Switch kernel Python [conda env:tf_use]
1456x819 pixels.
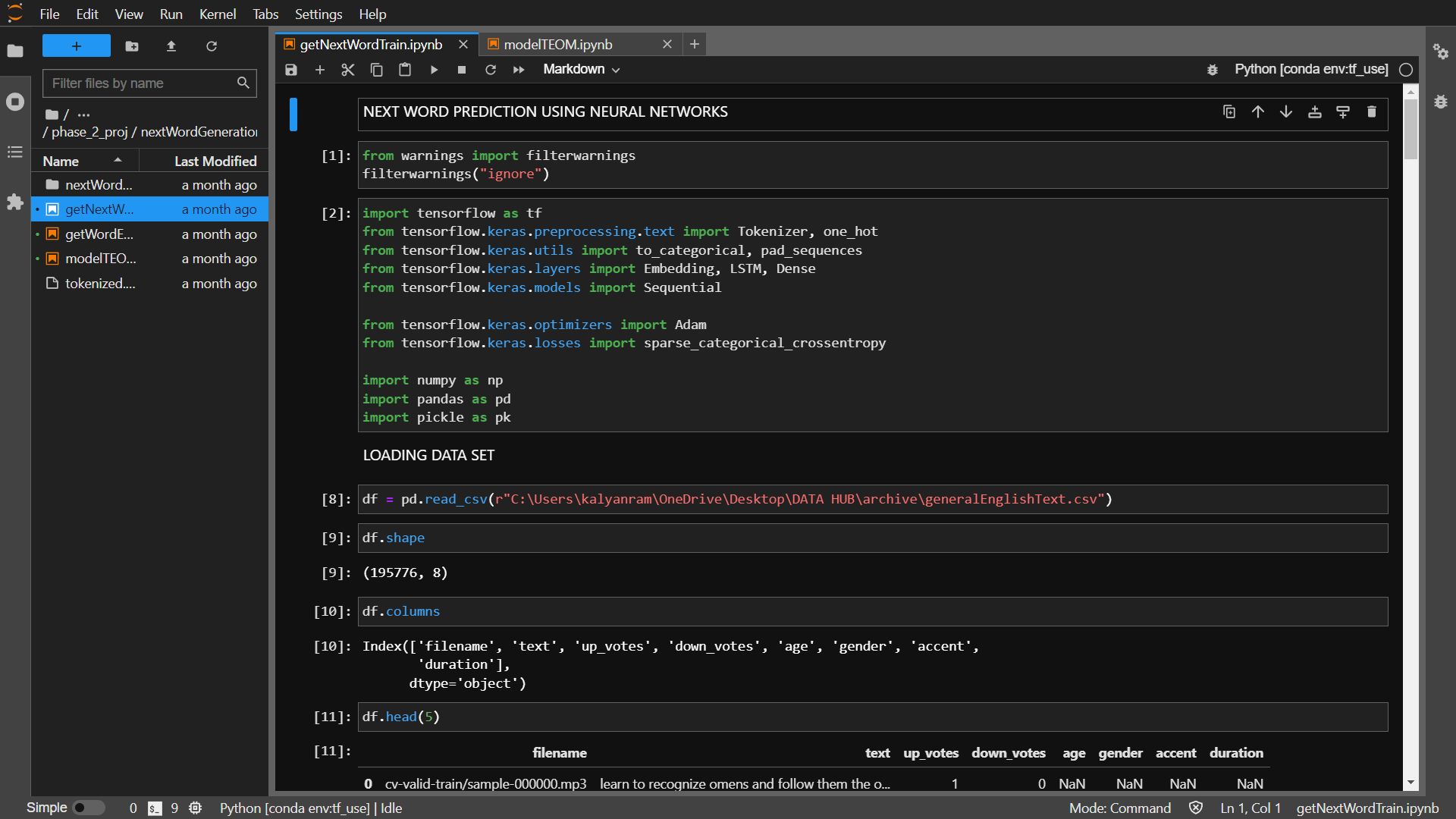coord(1311,69)
